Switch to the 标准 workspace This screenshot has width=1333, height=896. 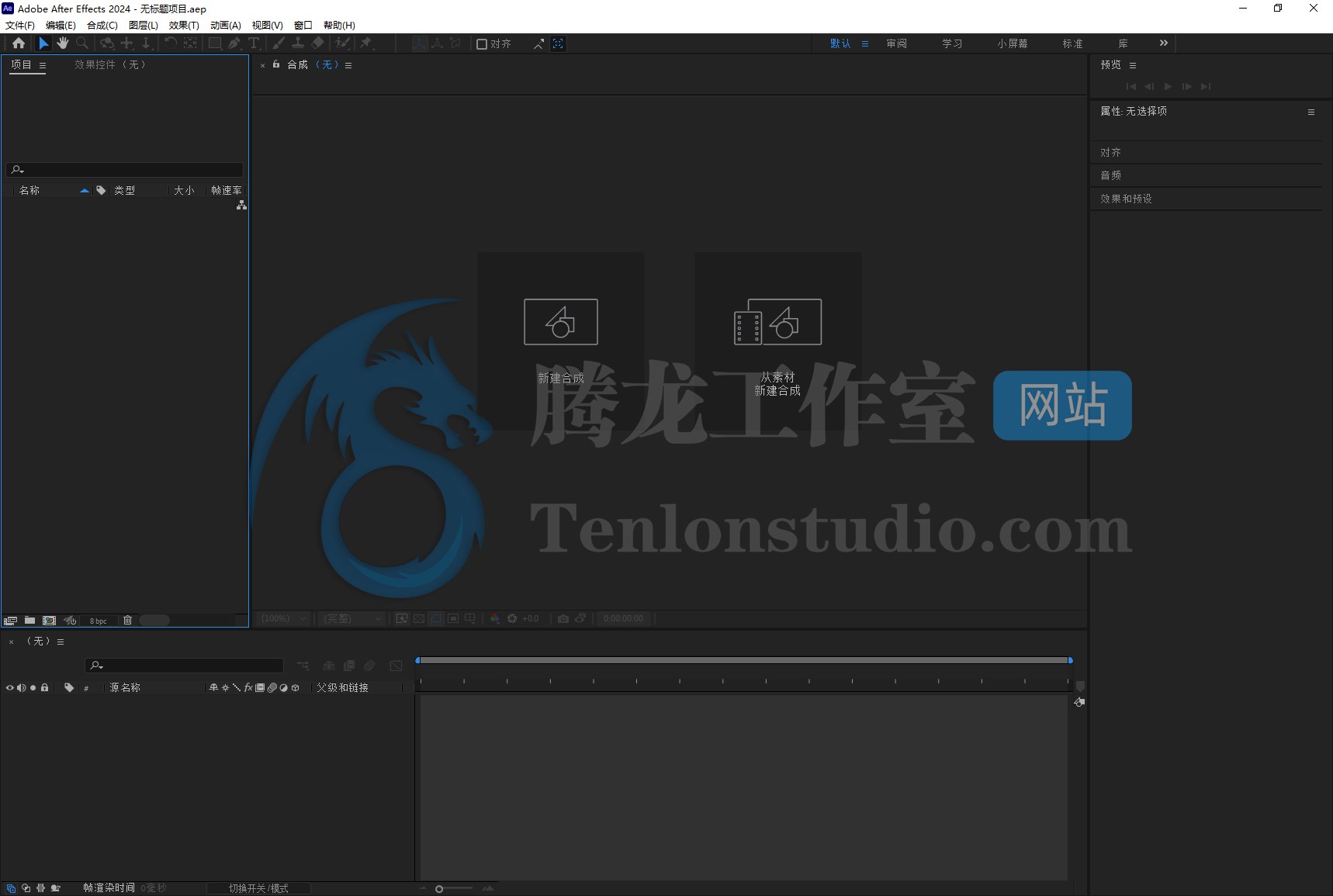tap(1073, 43)
